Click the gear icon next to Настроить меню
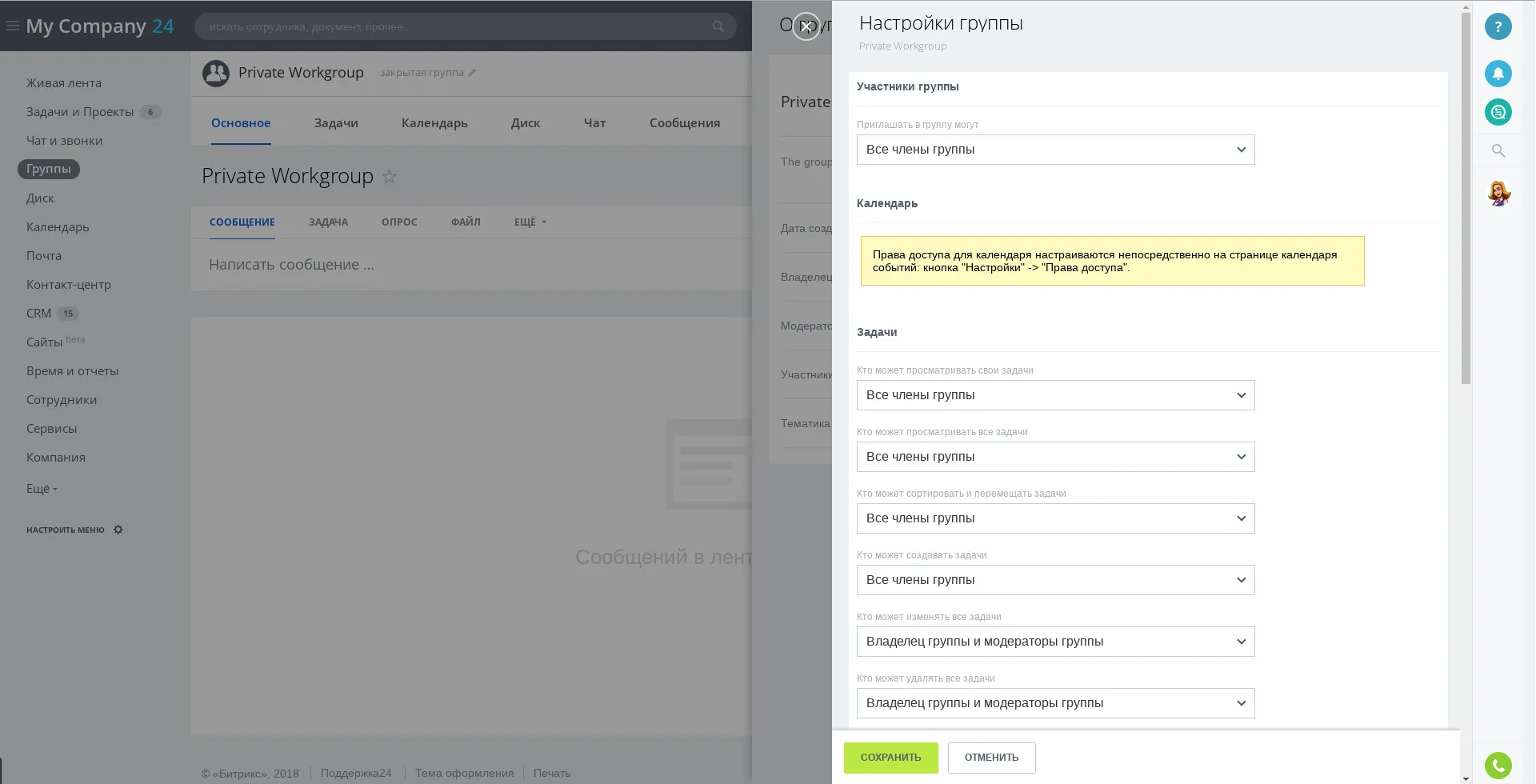Image resolution: width=1536 pixels, height=784 pixels. tap(118, 530)
